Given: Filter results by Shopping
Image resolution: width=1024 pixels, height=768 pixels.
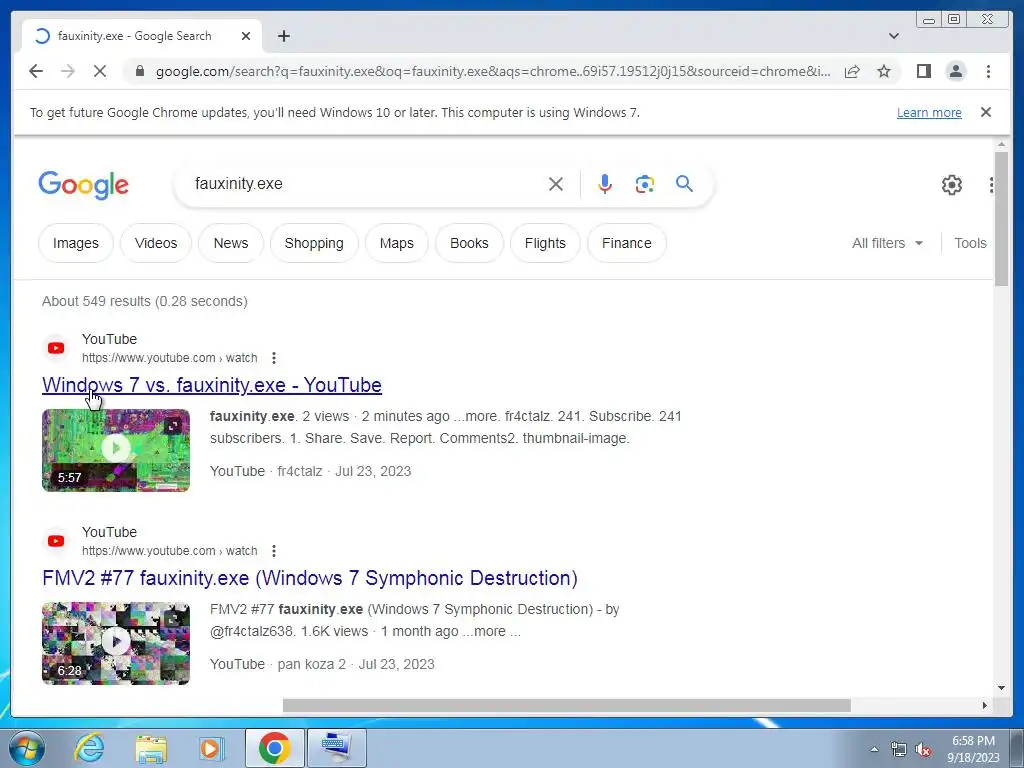Looking at the screenshot, I should coord(314,243).
